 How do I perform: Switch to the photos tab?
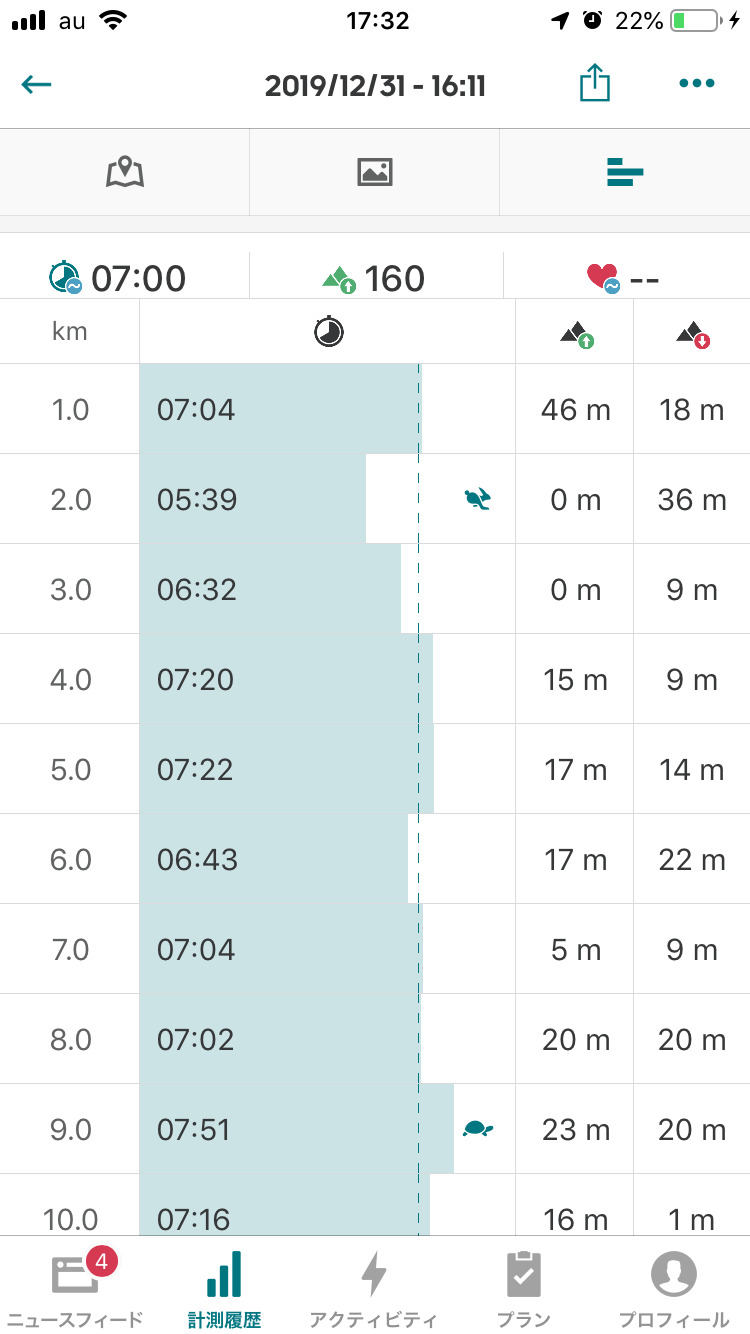[x=374, y=172]
